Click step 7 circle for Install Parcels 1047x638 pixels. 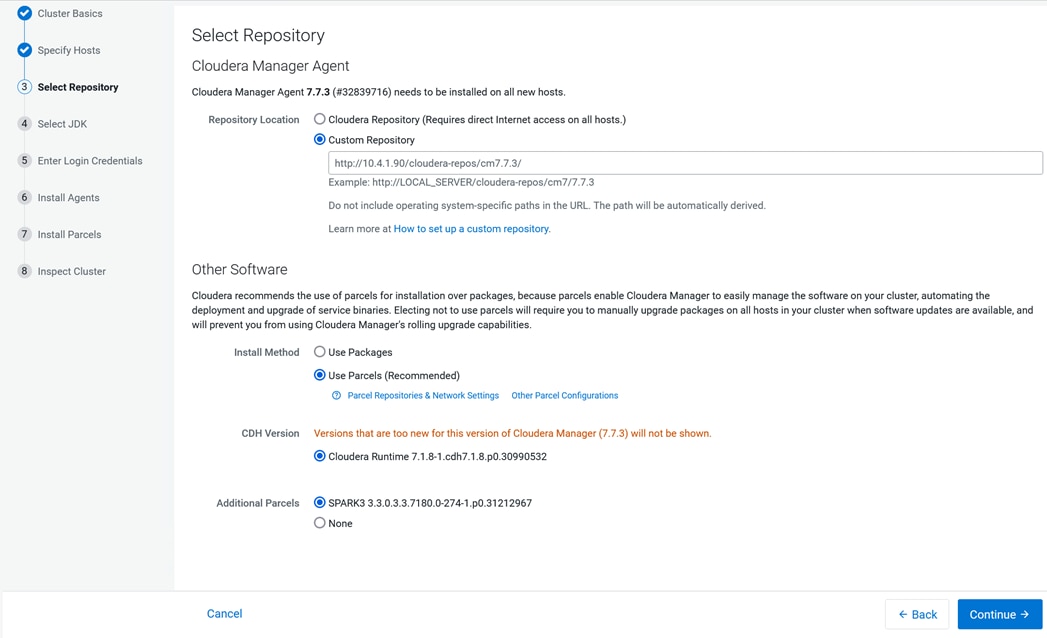coord(25,234)
